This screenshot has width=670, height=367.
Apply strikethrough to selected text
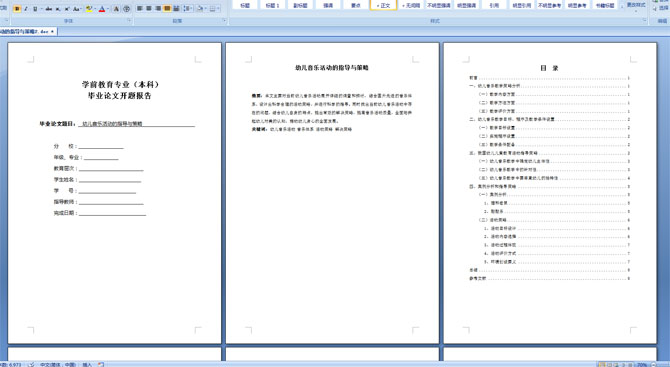pos(49,9)
